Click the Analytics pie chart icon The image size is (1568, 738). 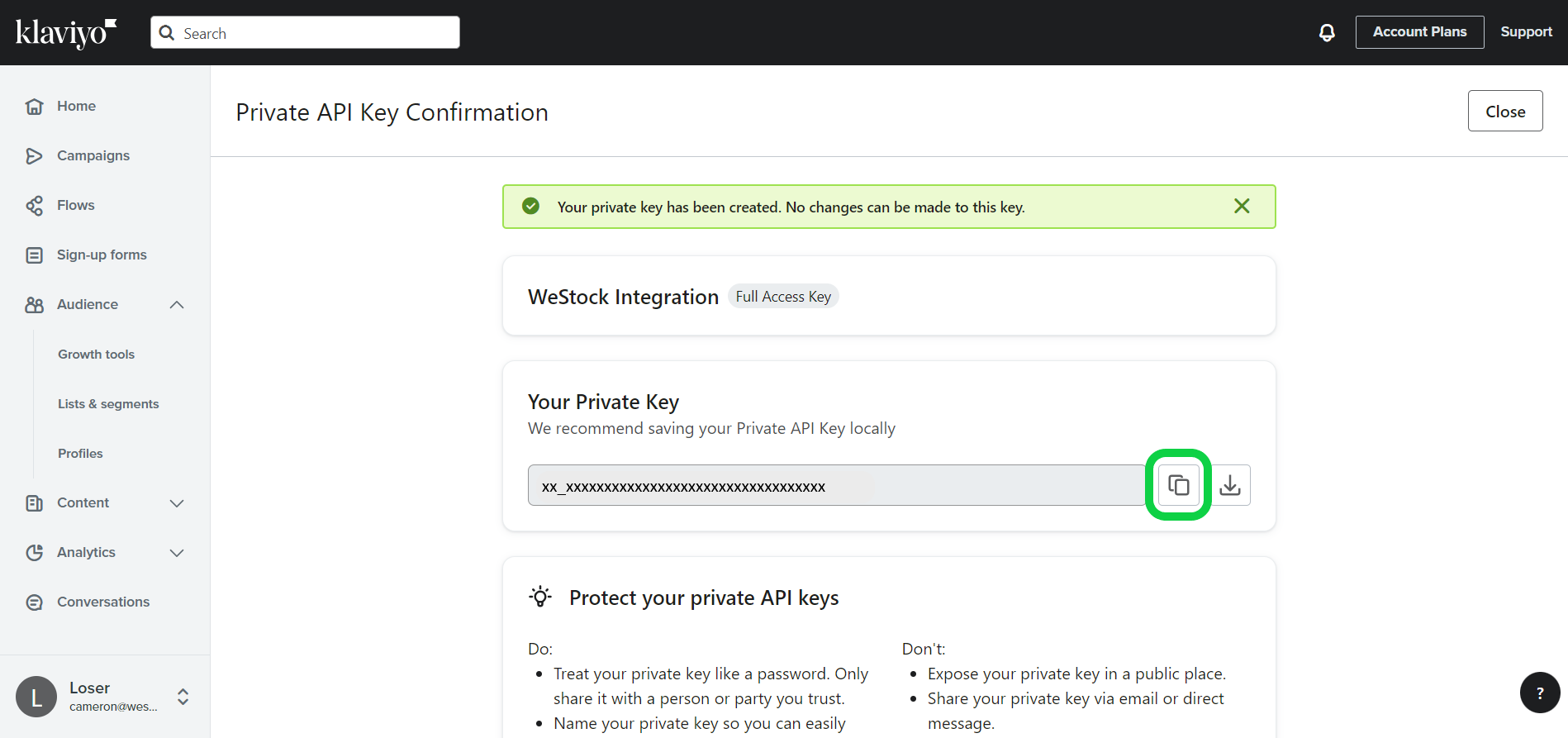coord(34,552)
